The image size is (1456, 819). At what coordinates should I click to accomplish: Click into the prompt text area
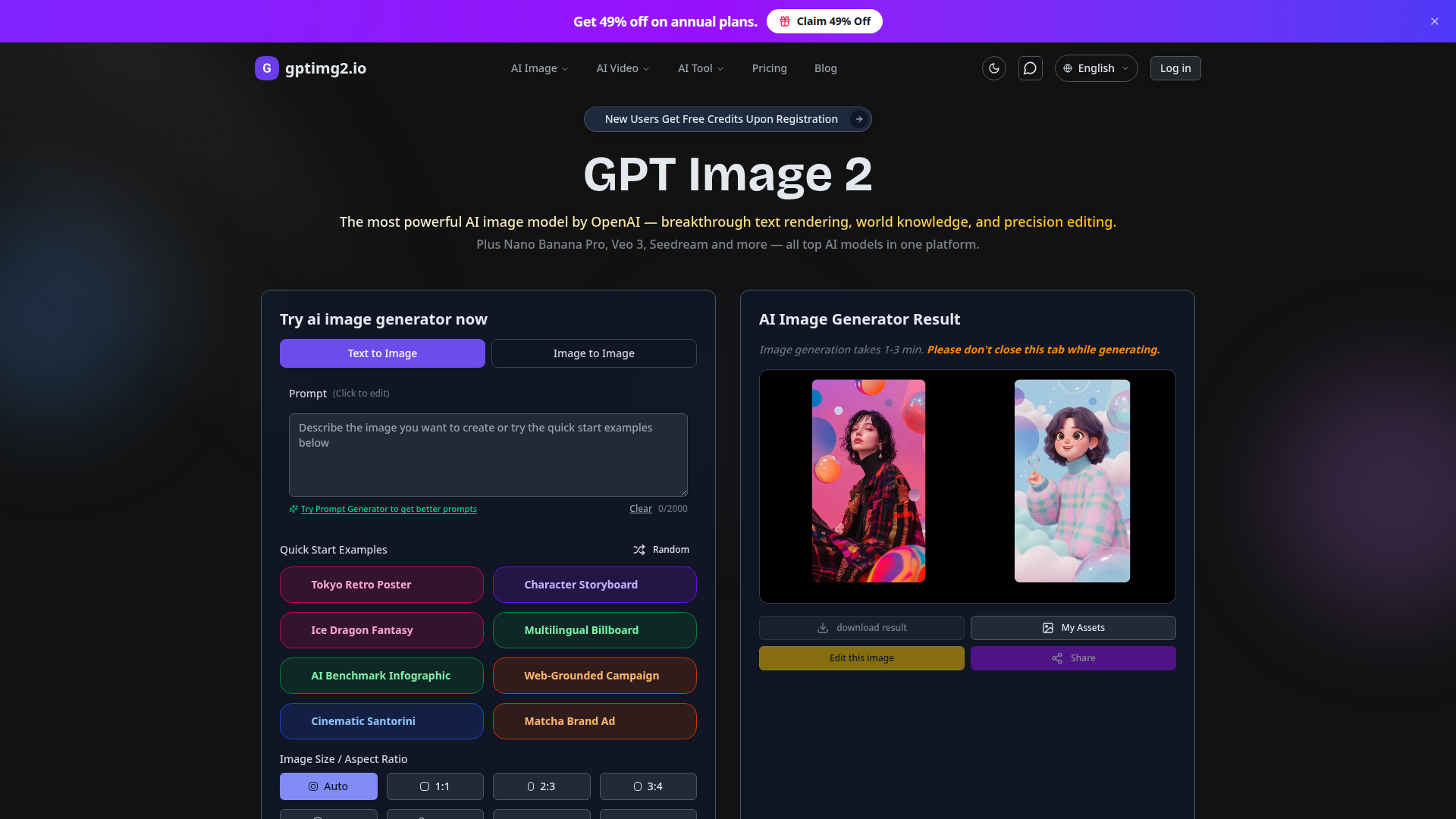[x=488, y=455]
